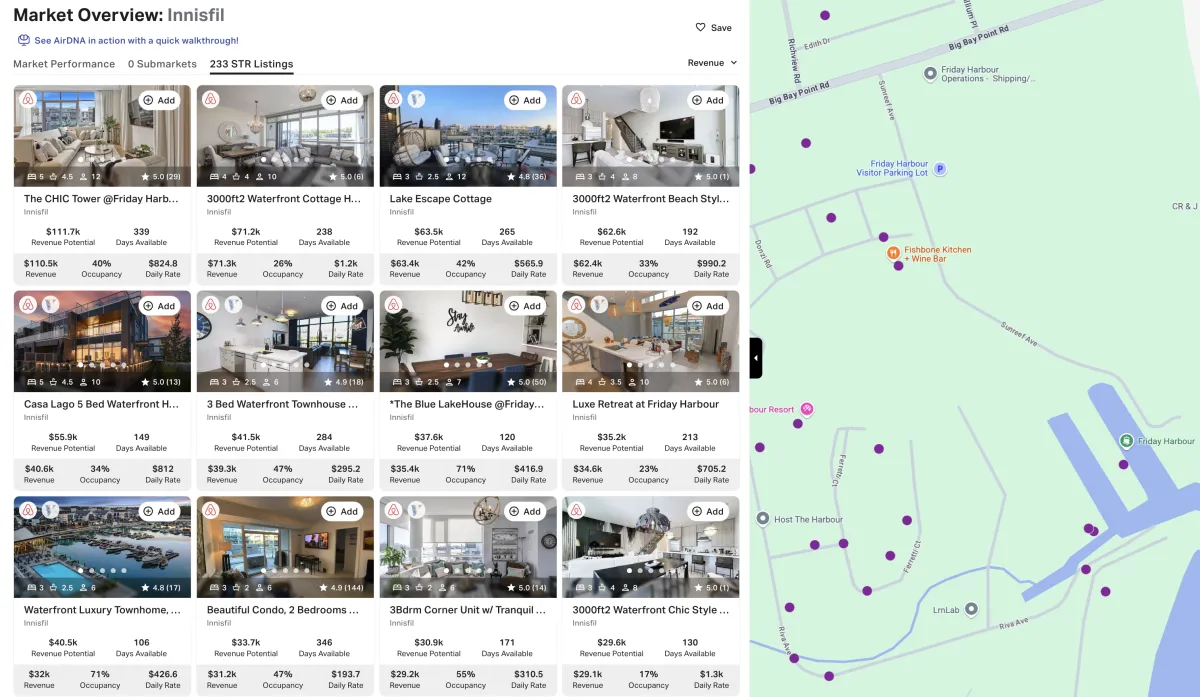Viewport: 1200px width, 697px height.
Task: Switch to Market Performance tab
Action: point(64,64)
